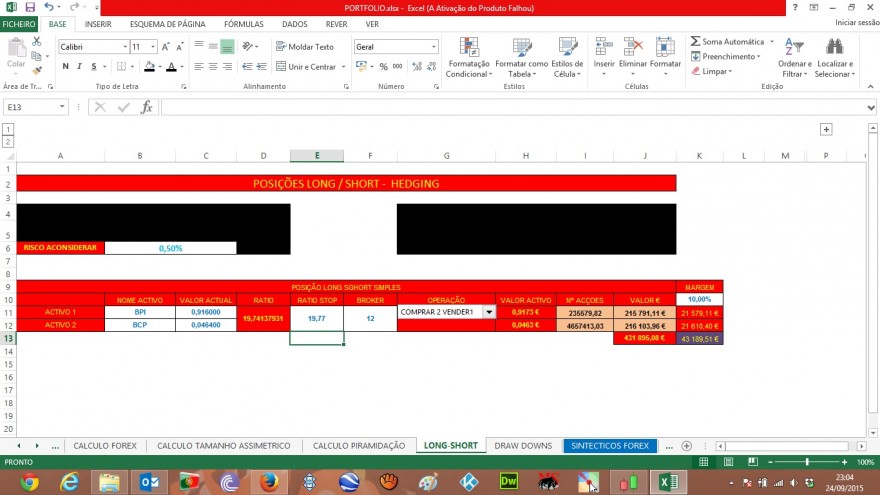Click the zoom slider handle
The width and height of the screenshot is (880, 495).
point(807,462)
